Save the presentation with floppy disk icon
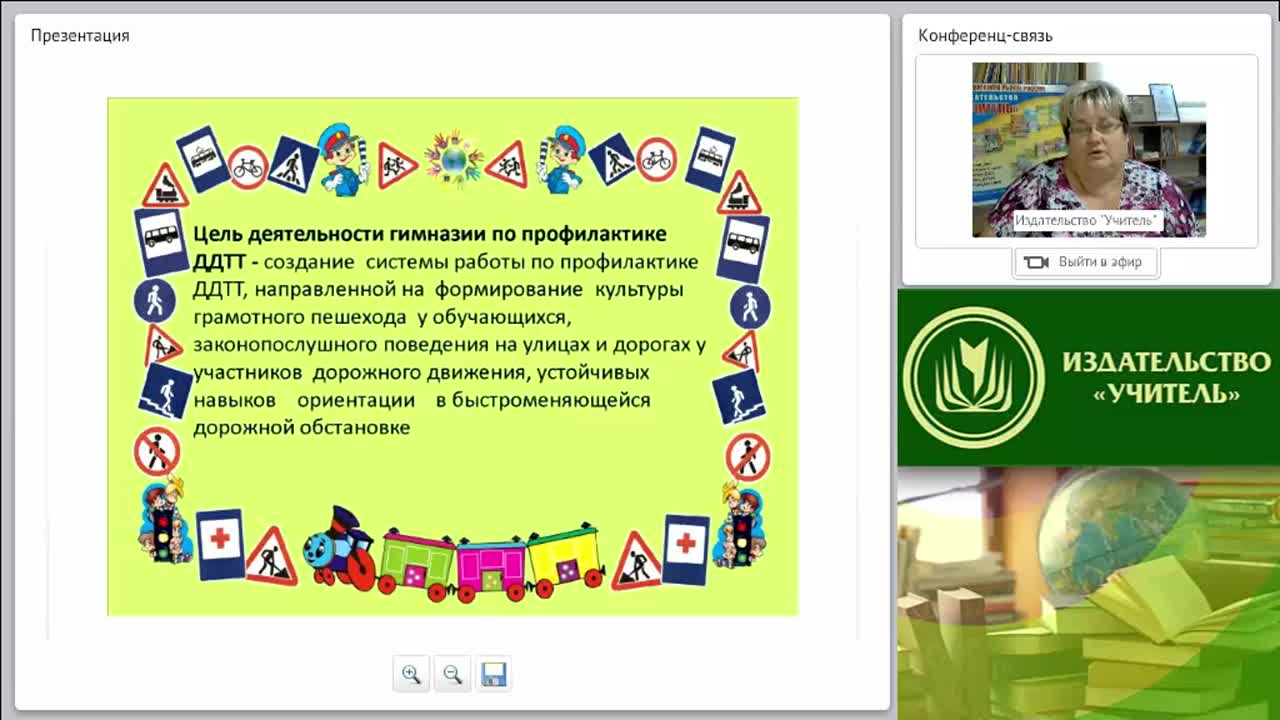 (x=493, y=674)
